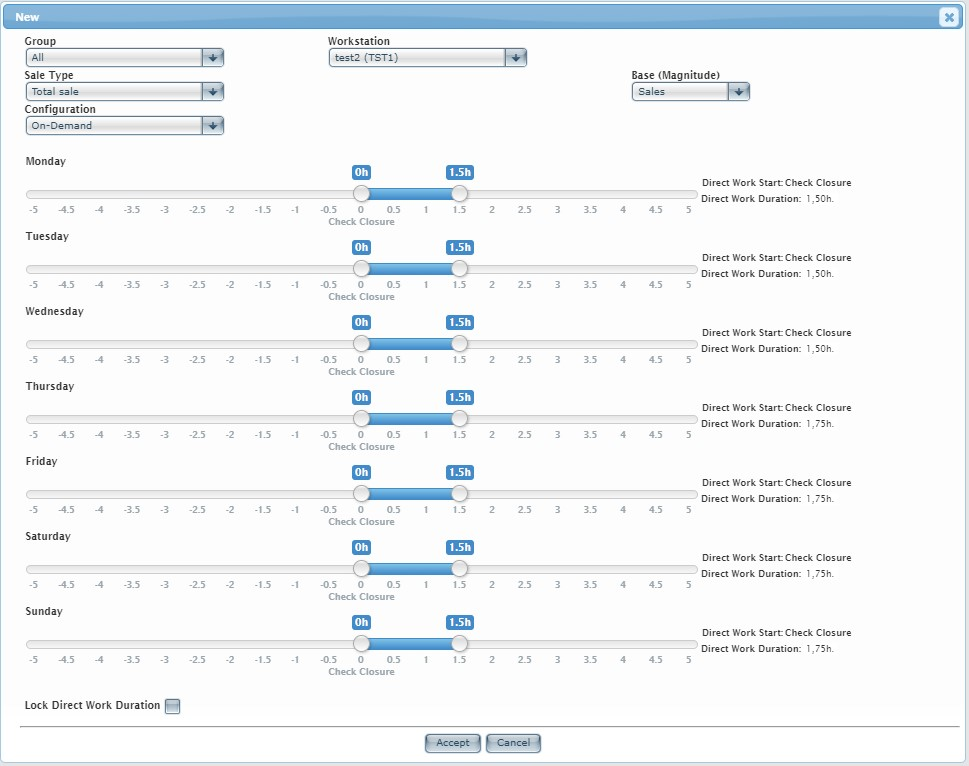Click Friday slider's 0h start handle

pos(362,494)
